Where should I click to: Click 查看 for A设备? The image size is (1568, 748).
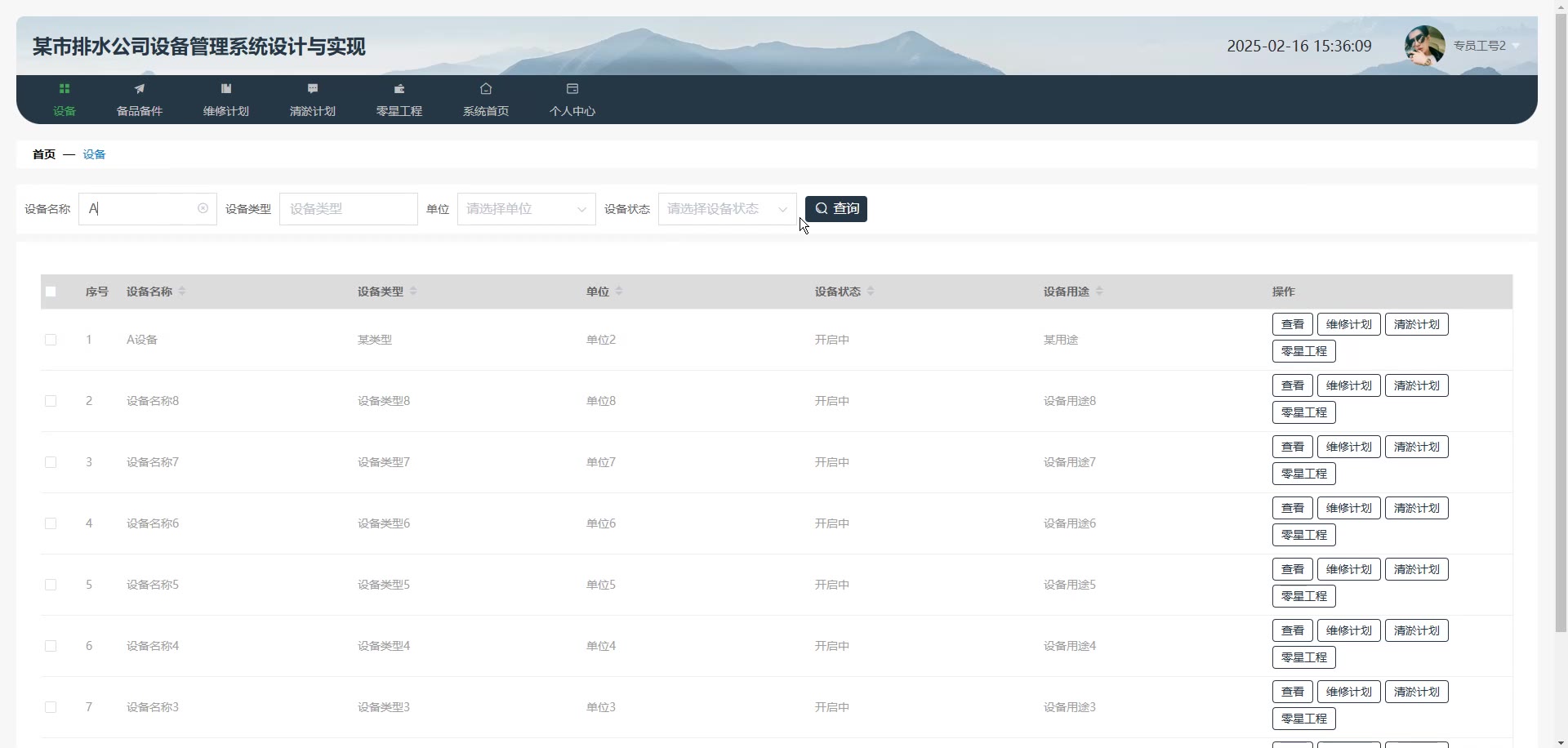pos(1293,324)
